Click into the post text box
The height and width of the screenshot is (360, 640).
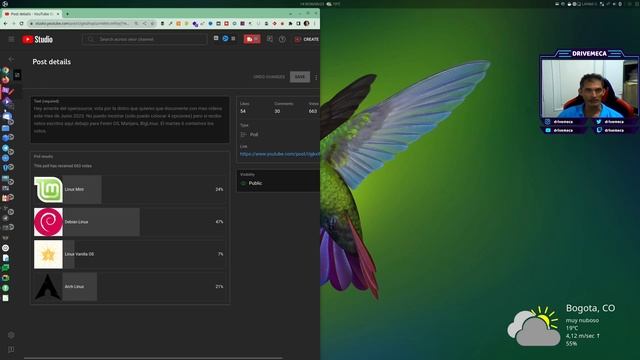click(x=130, y=120)
